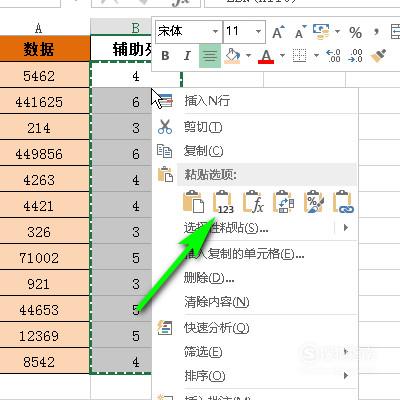Screen dimensions: 400x400
Task: Choose 复制(C) from context menu
Action: tap(254, 151)
